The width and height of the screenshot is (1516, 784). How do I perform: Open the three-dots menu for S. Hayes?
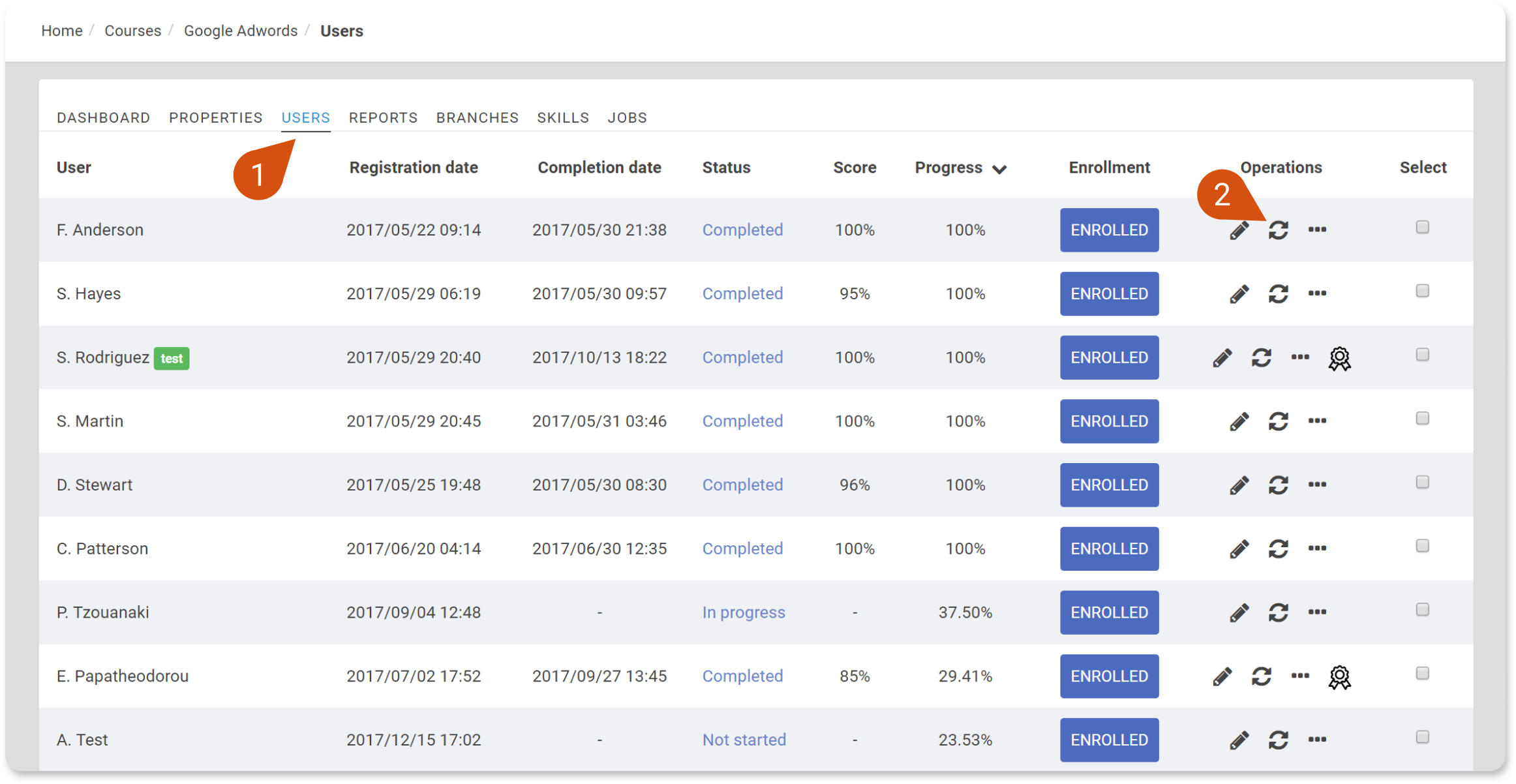click(1317, 294)
